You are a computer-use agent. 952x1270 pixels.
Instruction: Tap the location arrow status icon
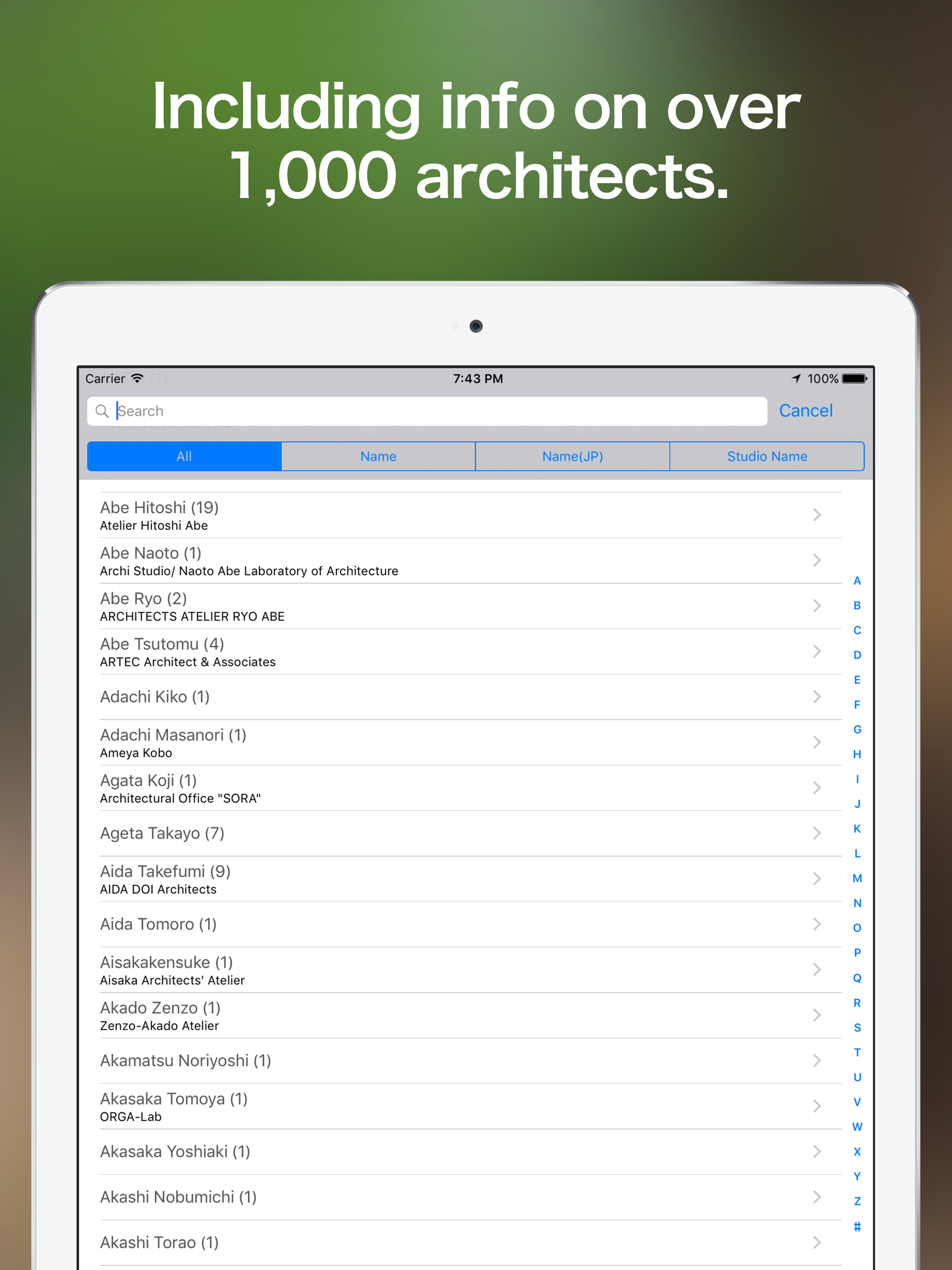pos(796,378)
